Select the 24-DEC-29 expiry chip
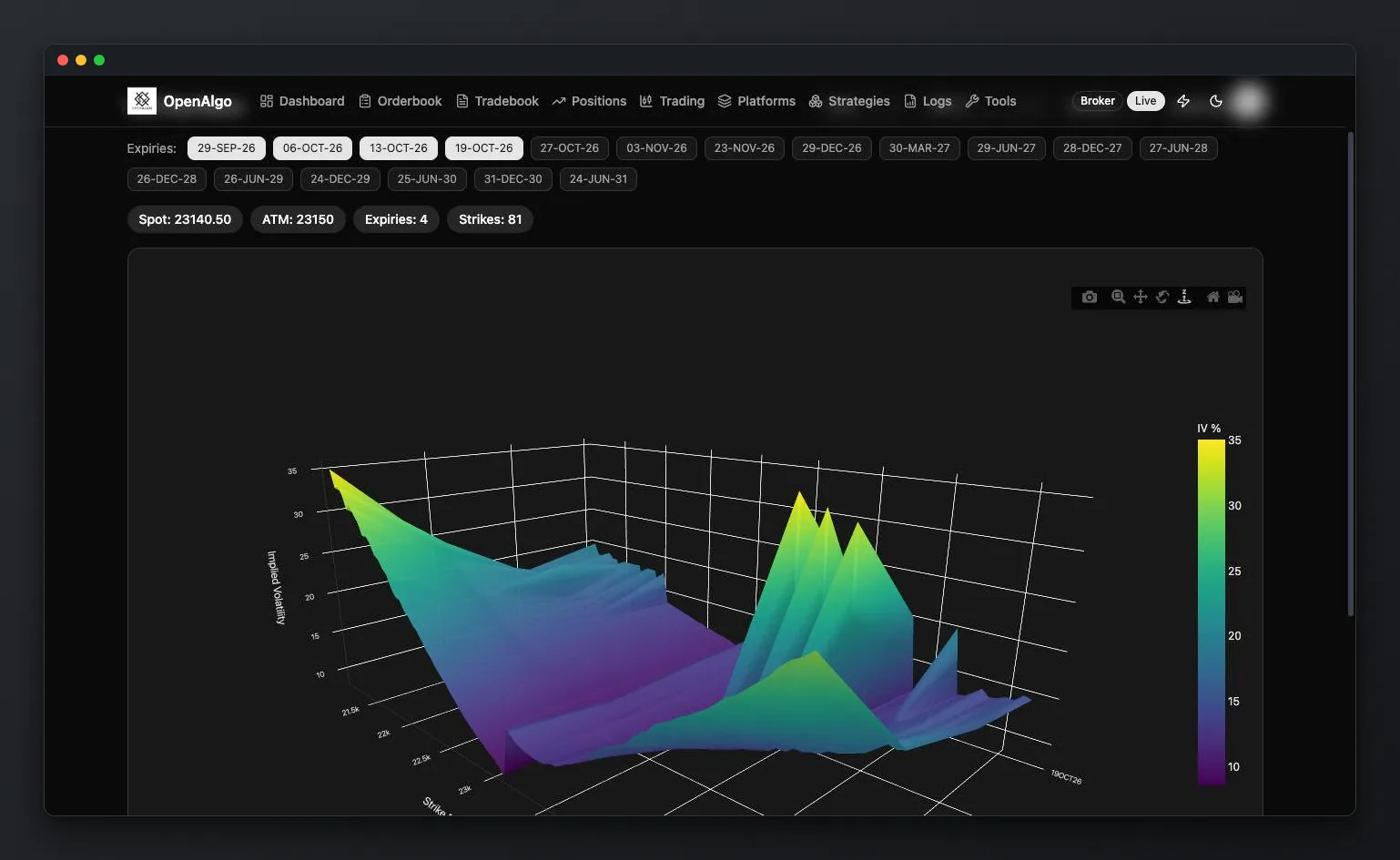Screen dimensions: 1400x860 tap(340, 179)
